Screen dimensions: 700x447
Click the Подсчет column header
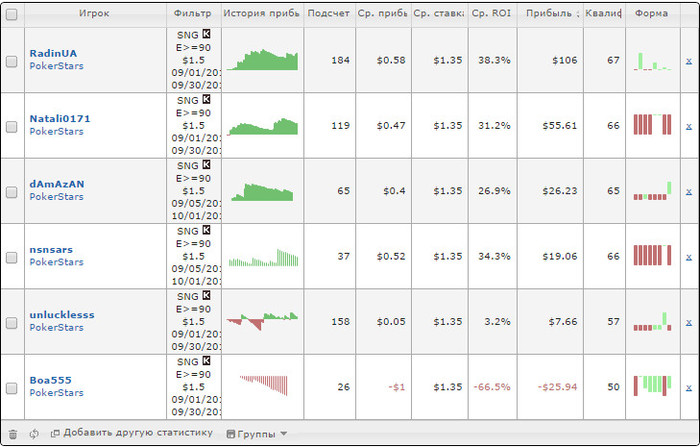click(x=329, y=14)
